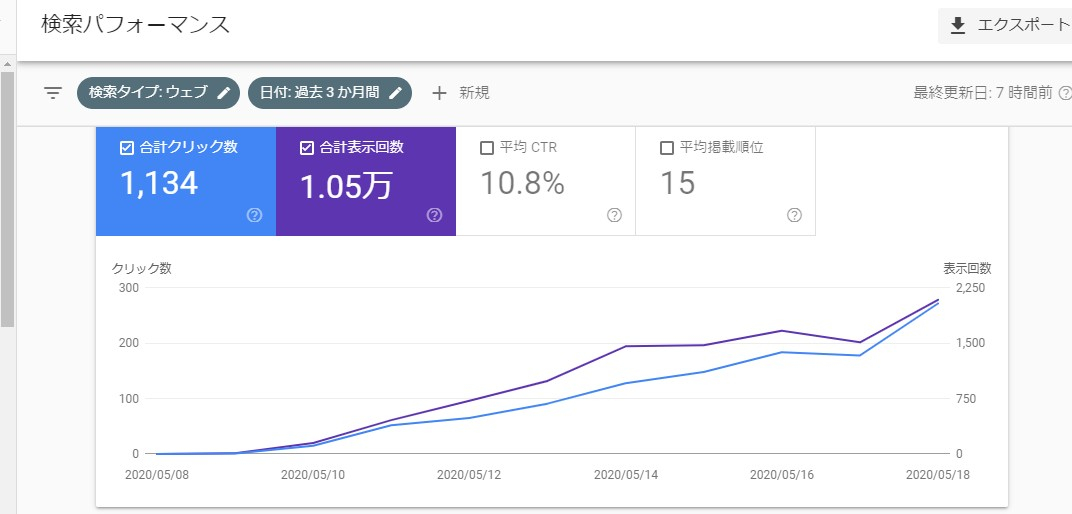The width and height of the screenshot is (1072, 514).
Task: Open the 検索タイプ: ウェブ filter chip
Action: coord(148,93)
